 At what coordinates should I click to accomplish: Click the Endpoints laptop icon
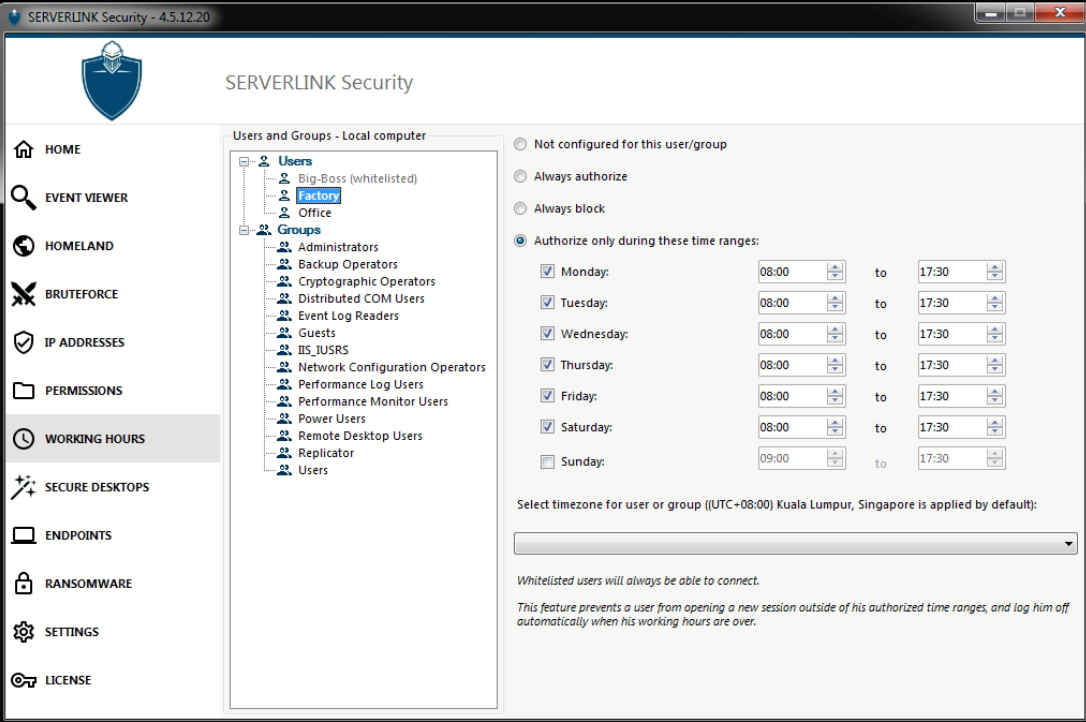(24, 535)
